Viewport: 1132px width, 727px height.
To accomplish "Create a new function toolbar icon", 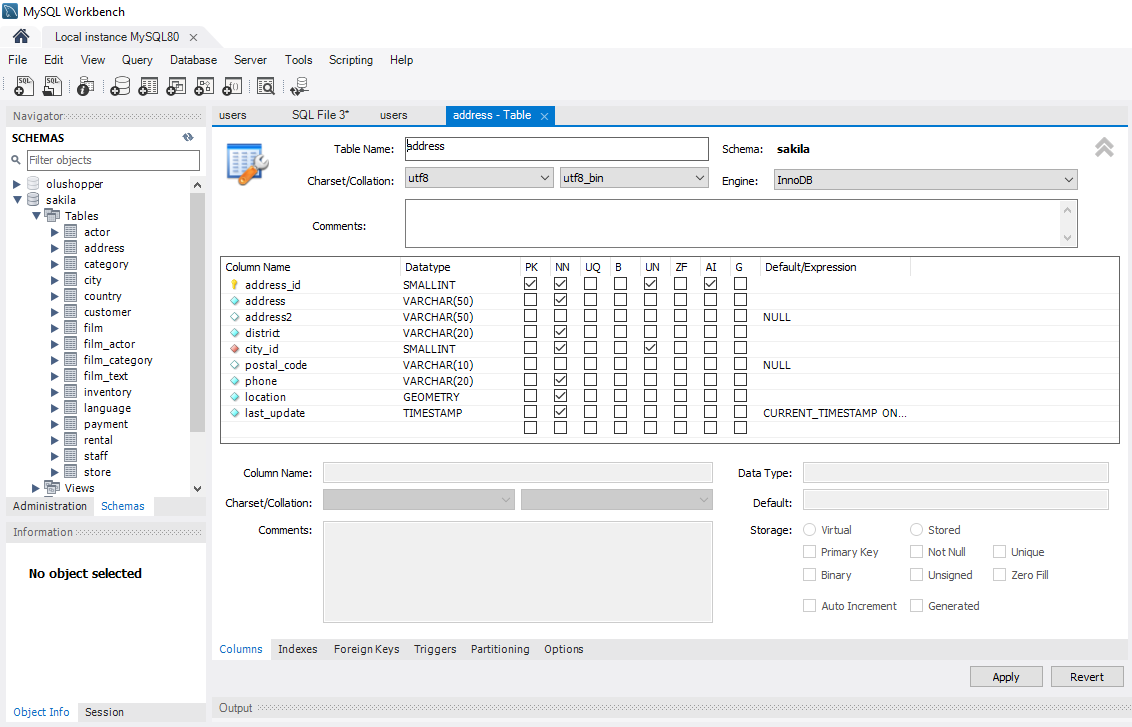I will tap(232, 87).
